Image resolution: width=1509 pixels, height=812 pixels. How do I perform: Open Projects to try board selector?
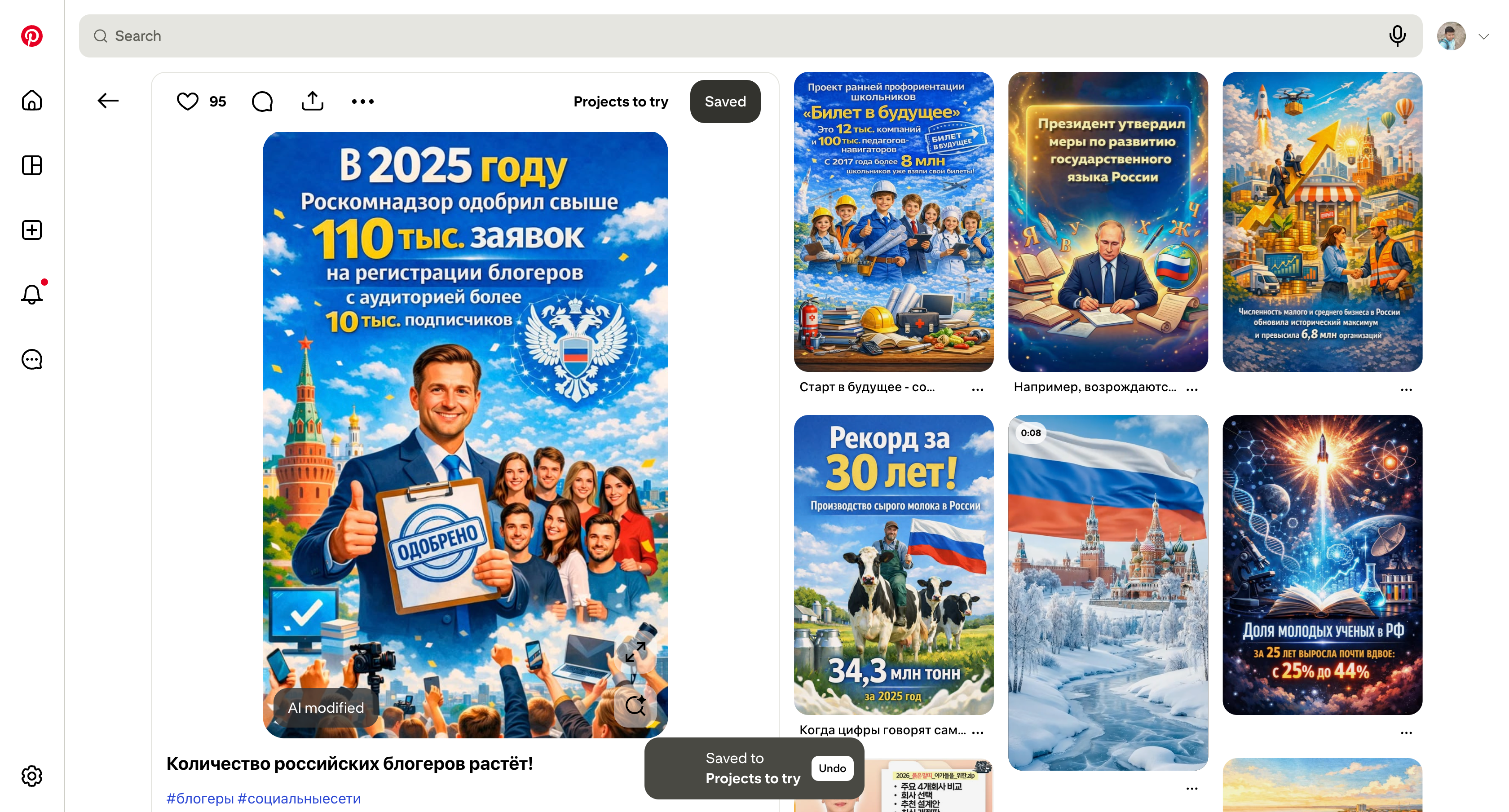[620, 101]
